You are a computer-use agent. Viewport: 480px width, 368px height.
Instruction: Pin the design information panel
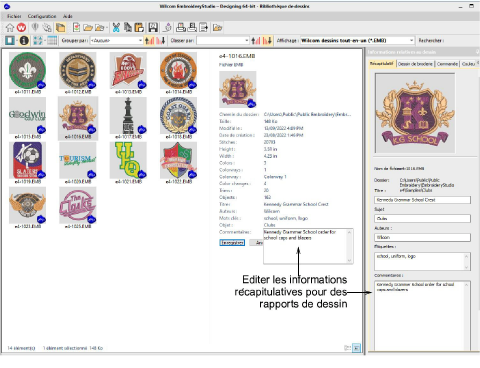[477, 52]
